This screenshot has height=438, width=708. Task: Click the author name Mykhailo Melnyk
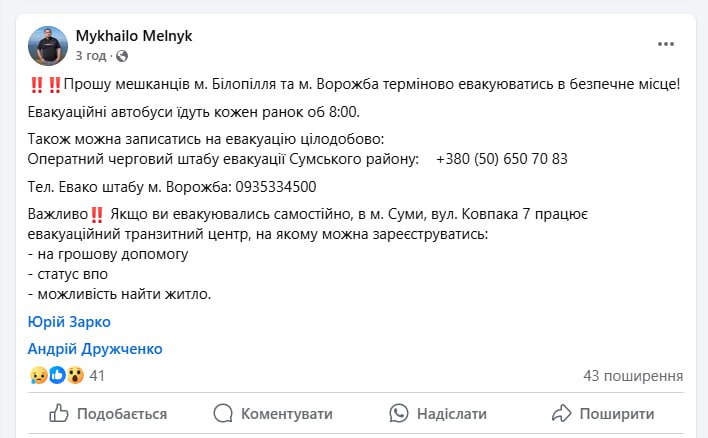tap(134, 35)
